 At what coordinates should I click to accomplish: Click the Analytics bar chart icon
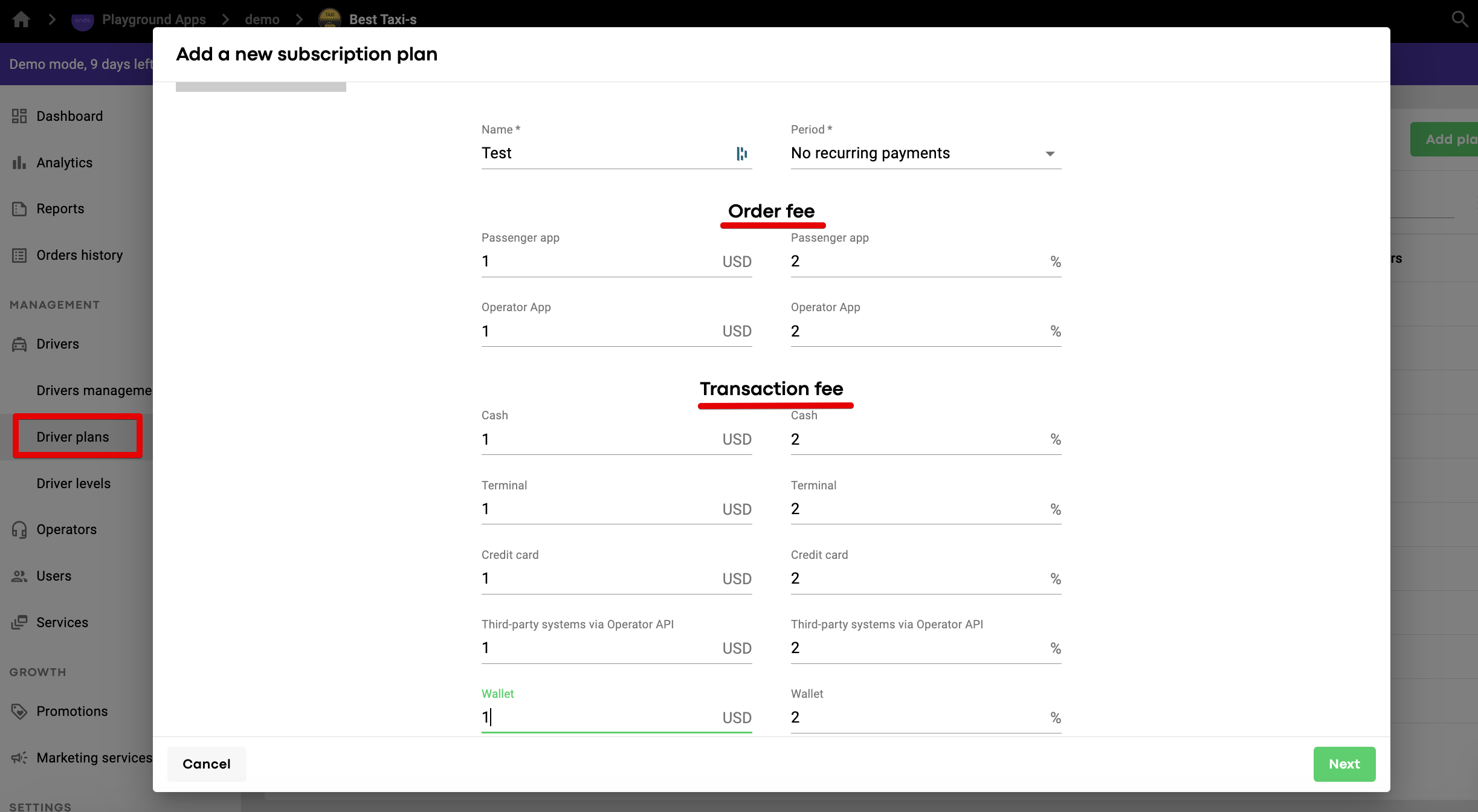pos(19,163)
